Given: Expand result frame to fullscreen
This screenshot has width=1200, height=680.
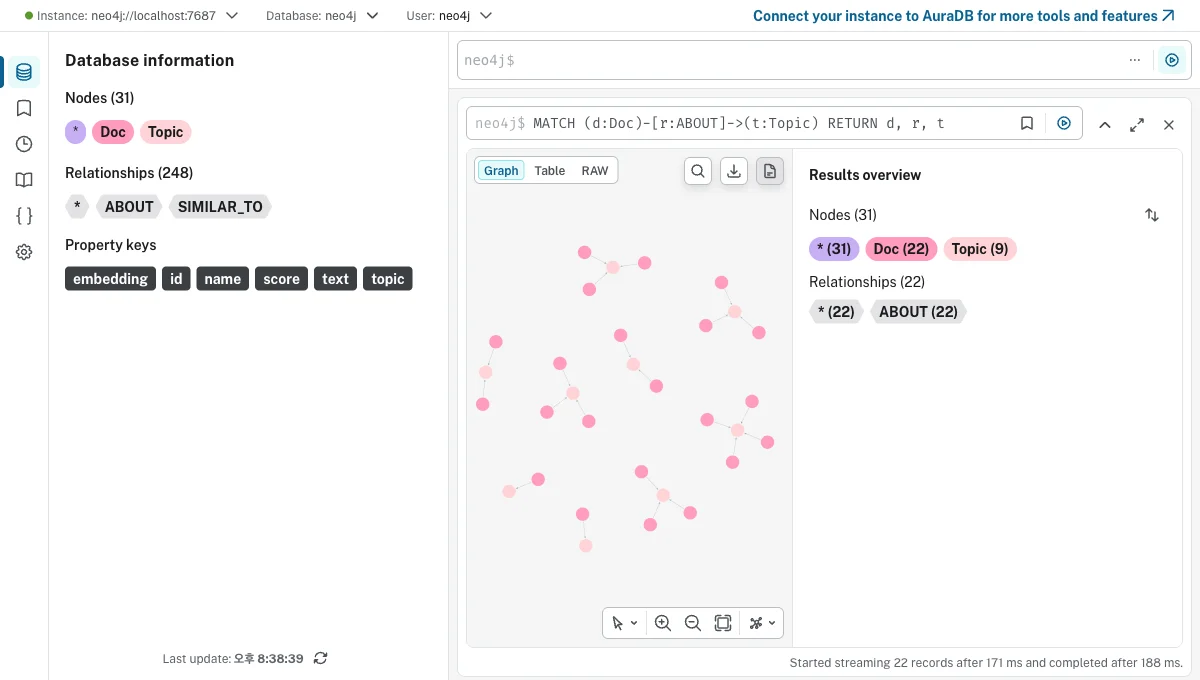Looking at the screenshot, I should tap(1137, 125).
